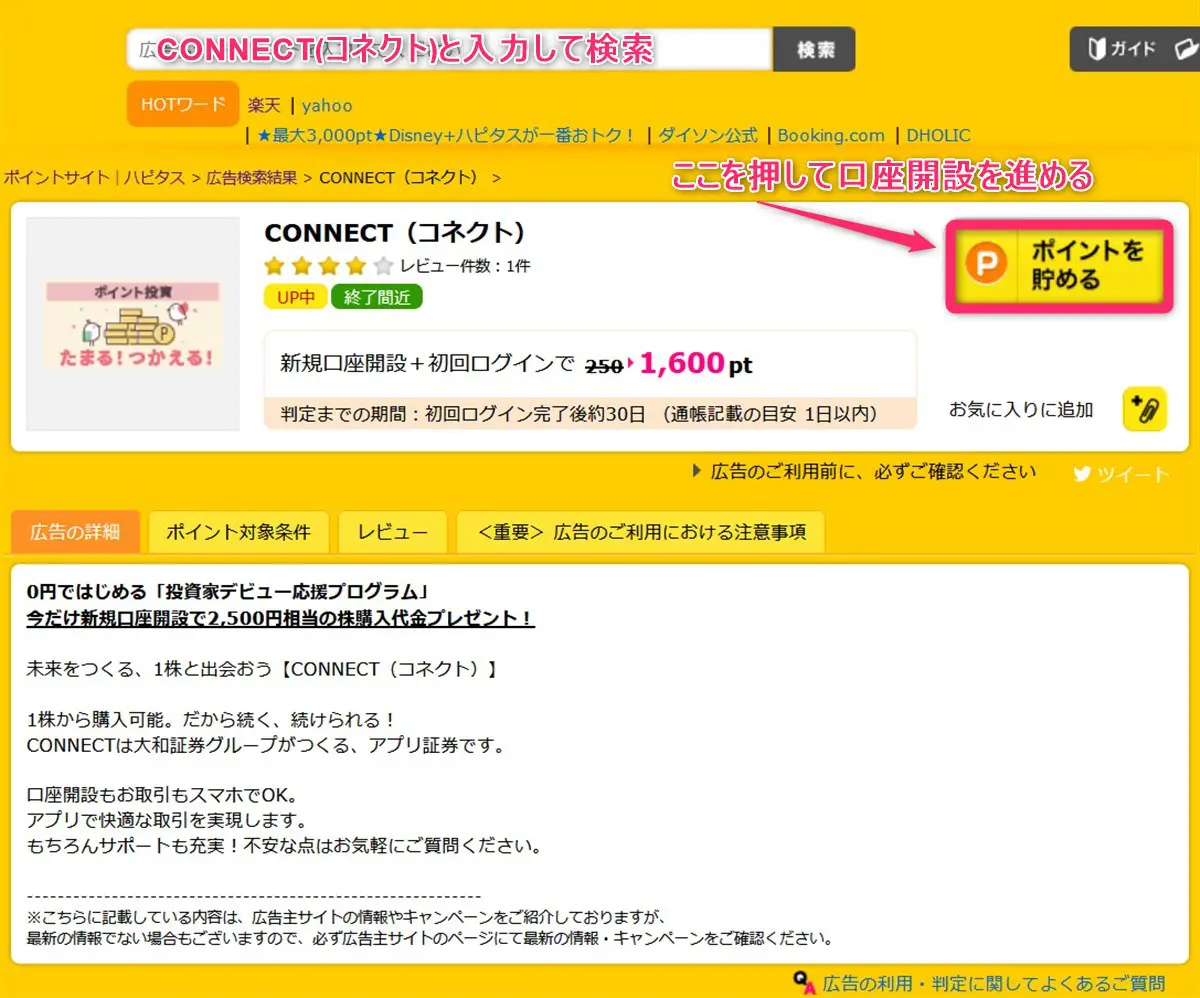
Task: Open 広告の利用・判定に関してよくあるご質問 link
Action: 994,983
